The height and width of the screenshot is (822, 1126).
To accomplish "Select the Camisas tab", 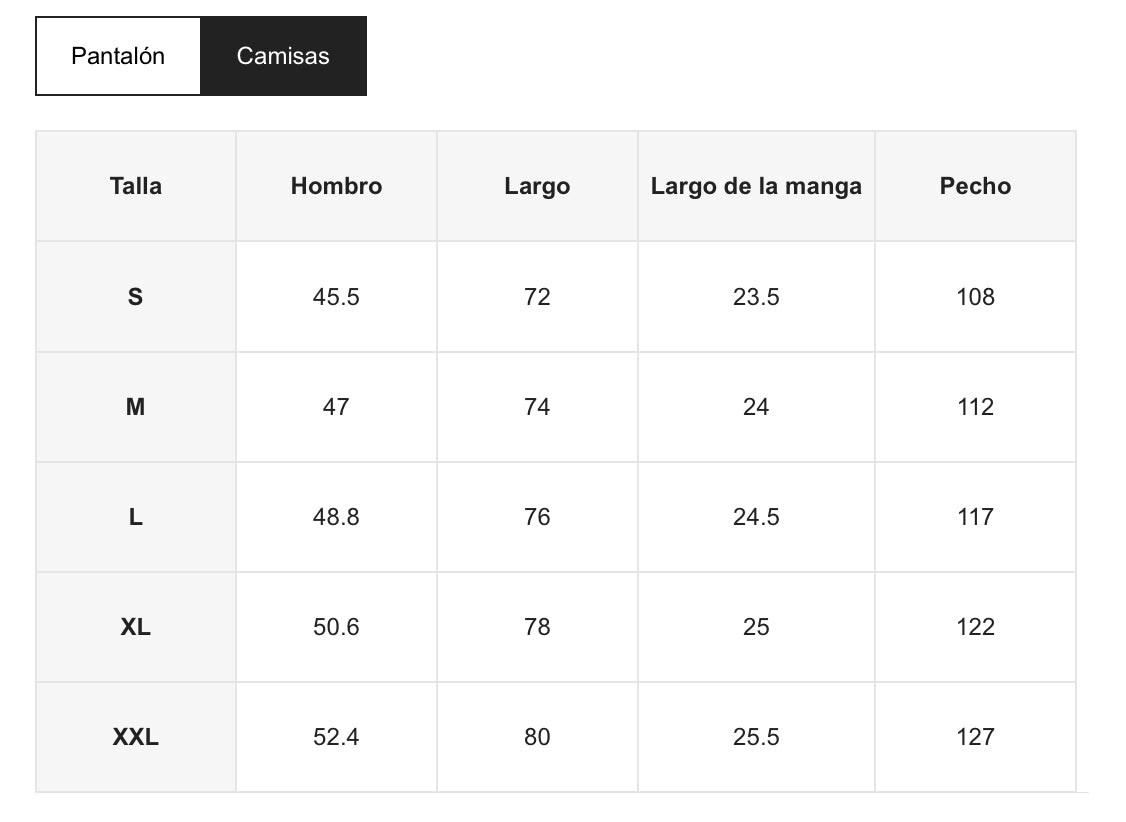I will tap(283, 56).
